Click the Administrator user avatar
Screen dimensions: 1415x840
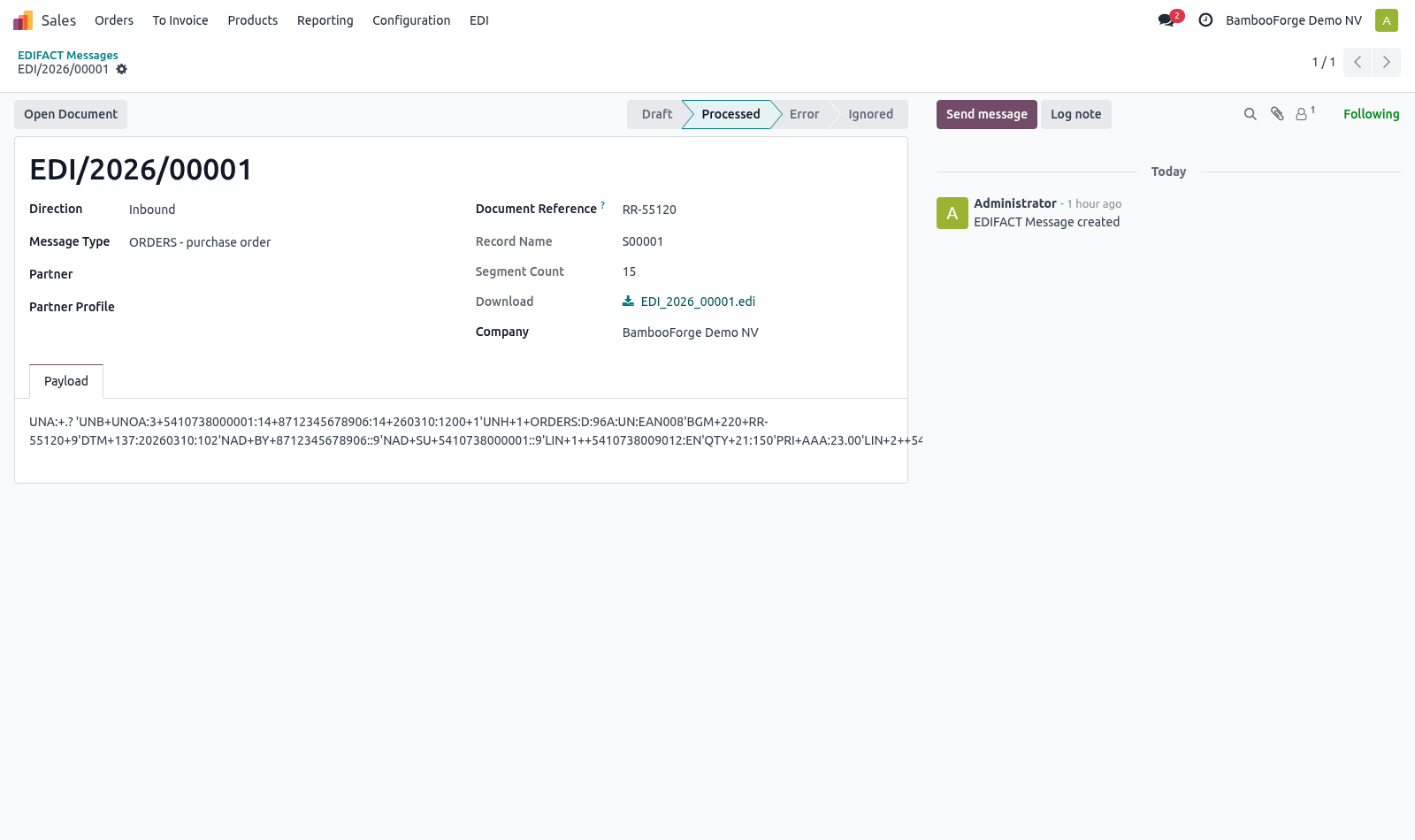pyautogui.click(x=1387, y=20)
